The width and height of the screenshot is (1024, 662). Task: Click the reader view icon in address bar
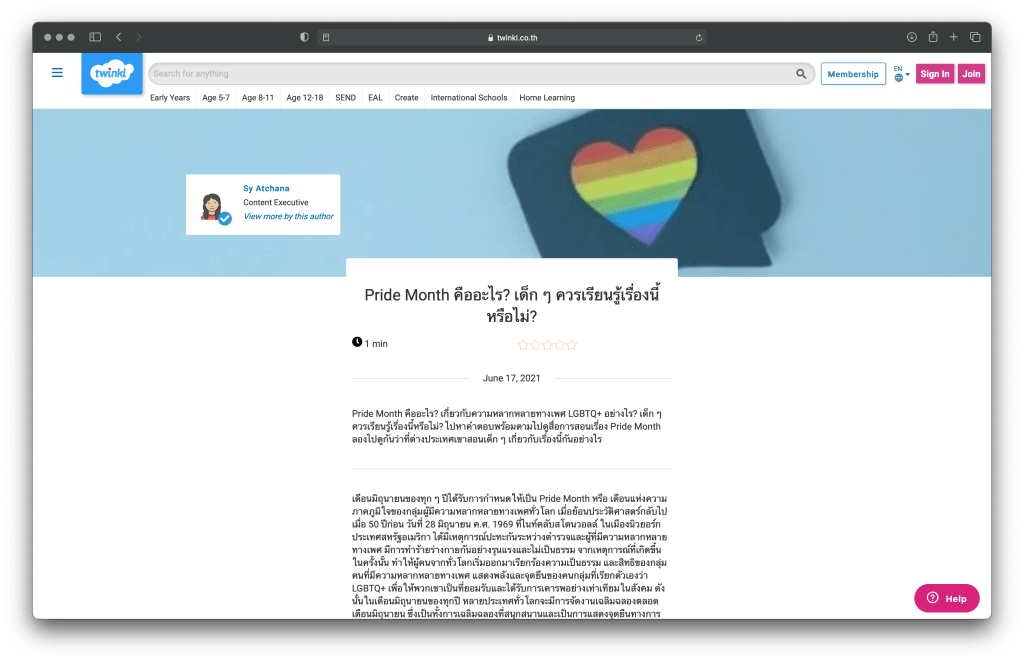click(326, 37)
